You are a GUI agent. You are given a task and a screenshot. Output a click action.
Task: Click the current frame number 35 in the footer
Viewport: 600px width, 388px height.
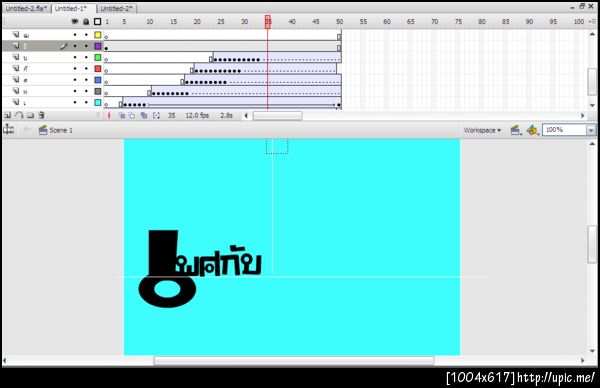[x=171, y=115]
